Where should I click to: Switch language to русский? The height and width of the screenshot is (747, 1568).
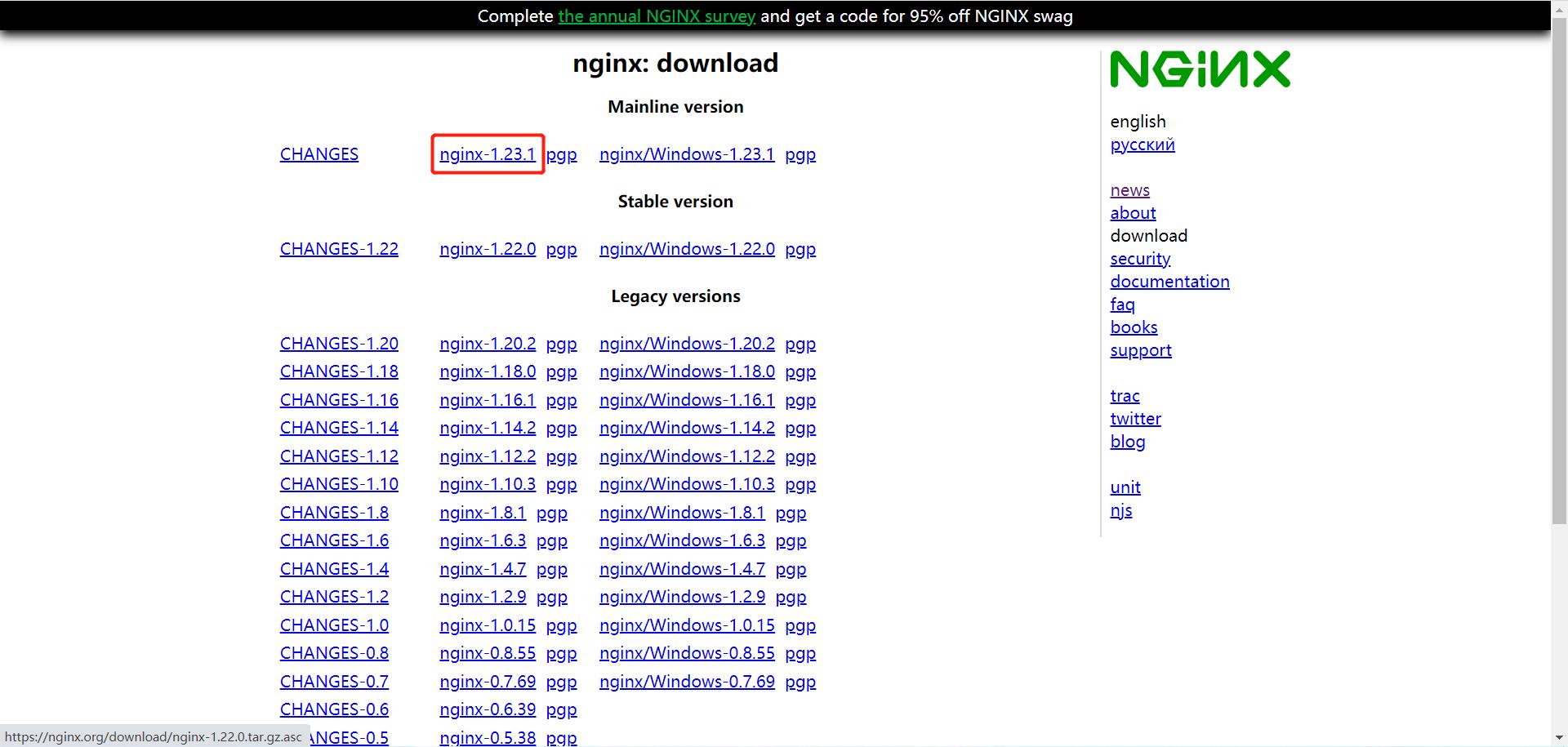(1143, 145)
